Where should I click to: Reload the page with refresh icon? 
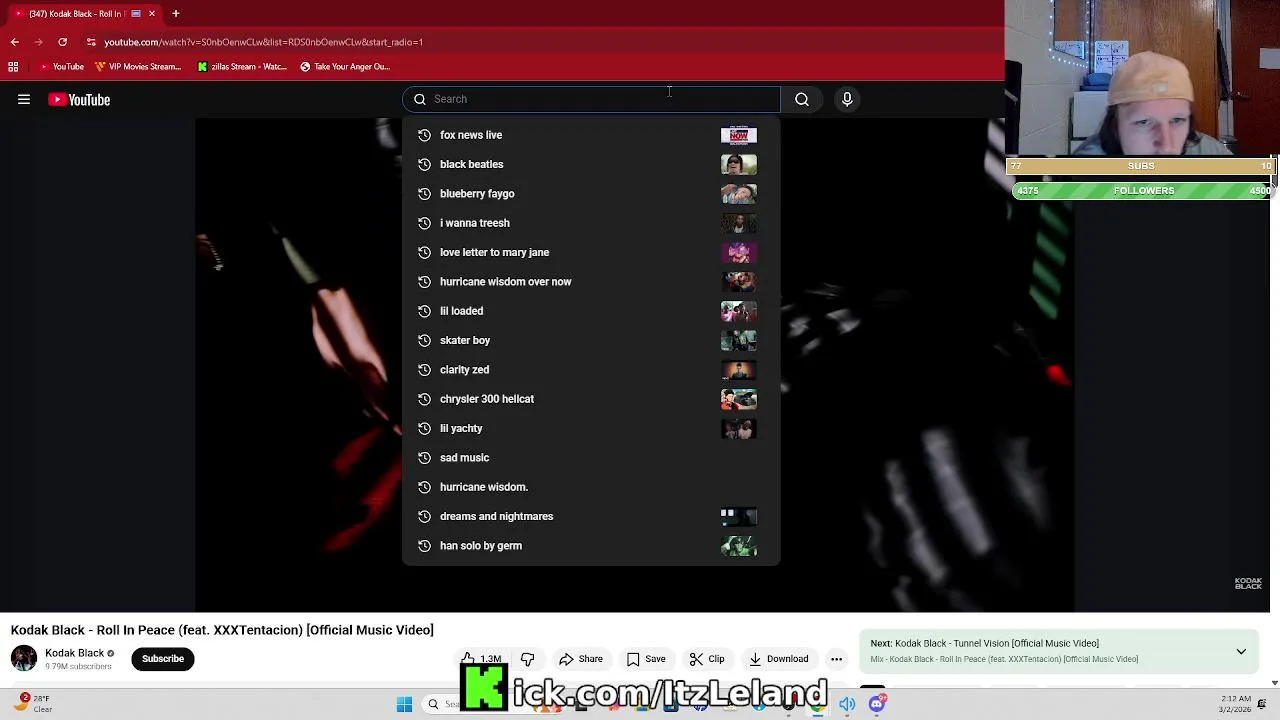point(62,42)
